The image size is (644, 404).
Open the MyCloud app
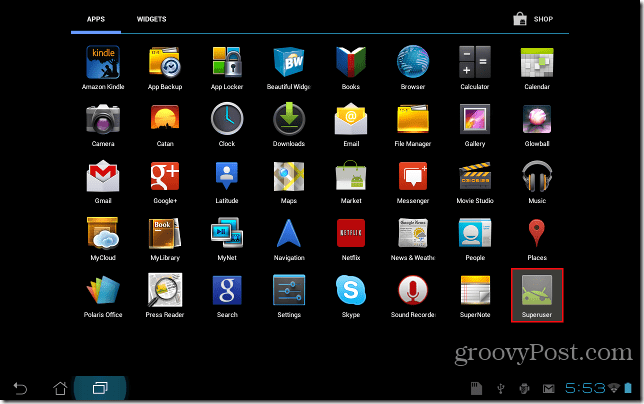pos(103,239)
